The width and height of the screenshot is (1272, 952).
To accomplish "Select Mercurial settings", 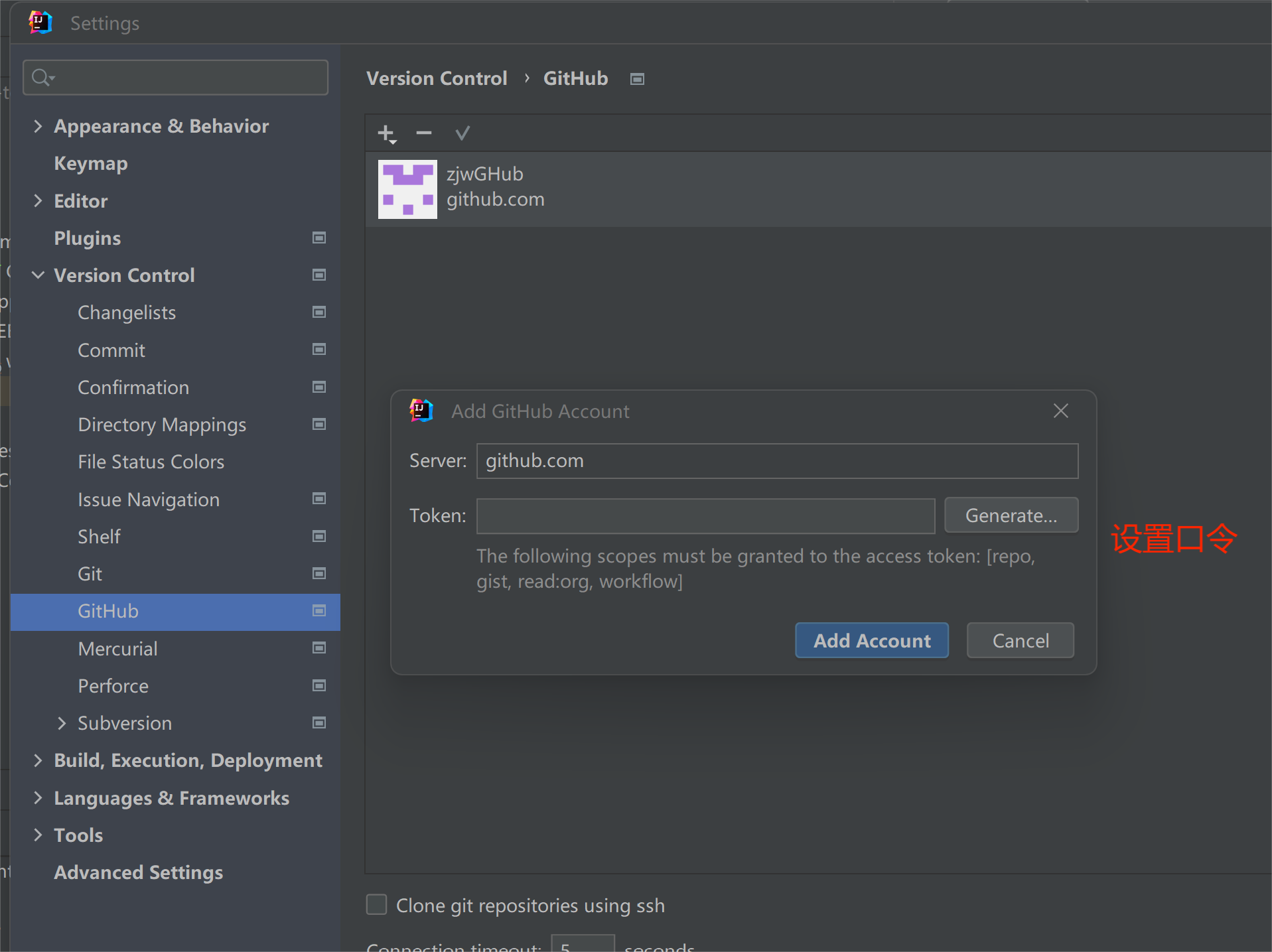I will 117,648.
